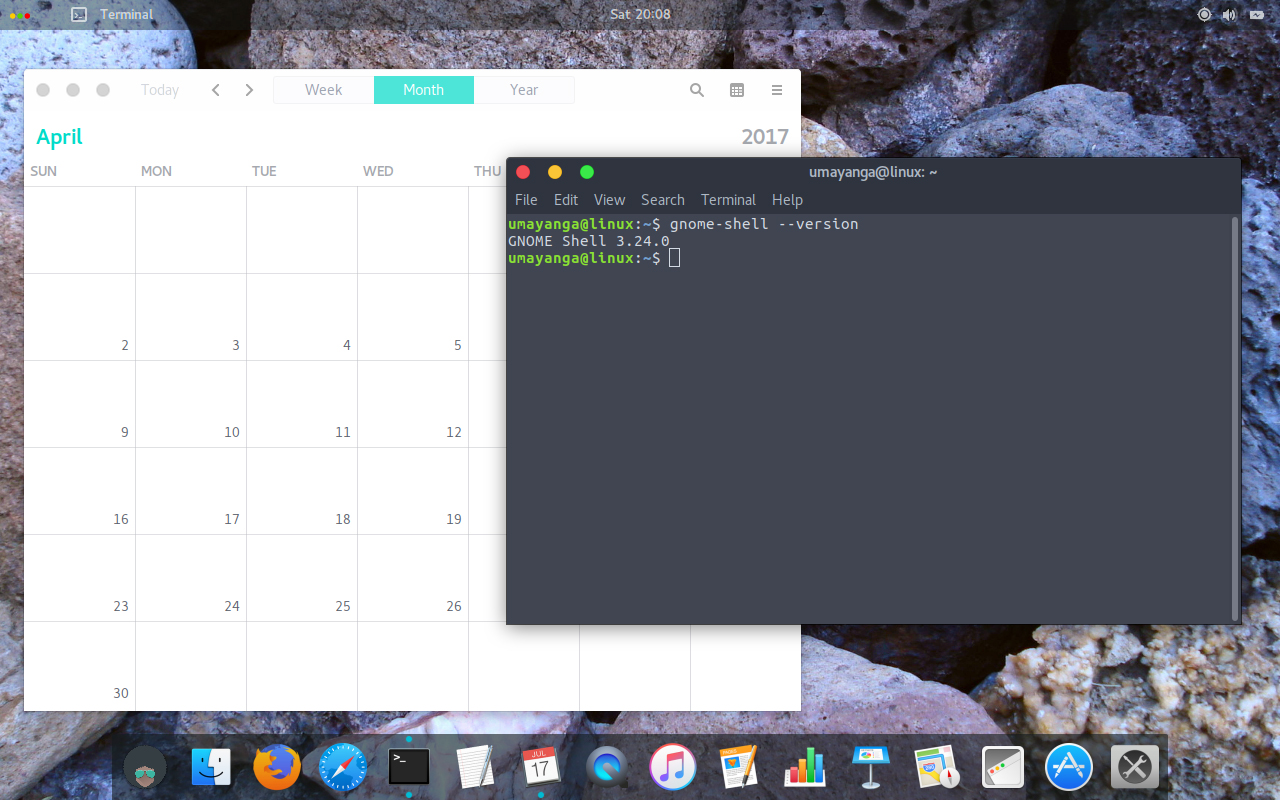Image resolution: width=1280 pixels, height=800 pixels.
Task: Click the 'April' month heading in Calendar
Action: coord(59,137)
